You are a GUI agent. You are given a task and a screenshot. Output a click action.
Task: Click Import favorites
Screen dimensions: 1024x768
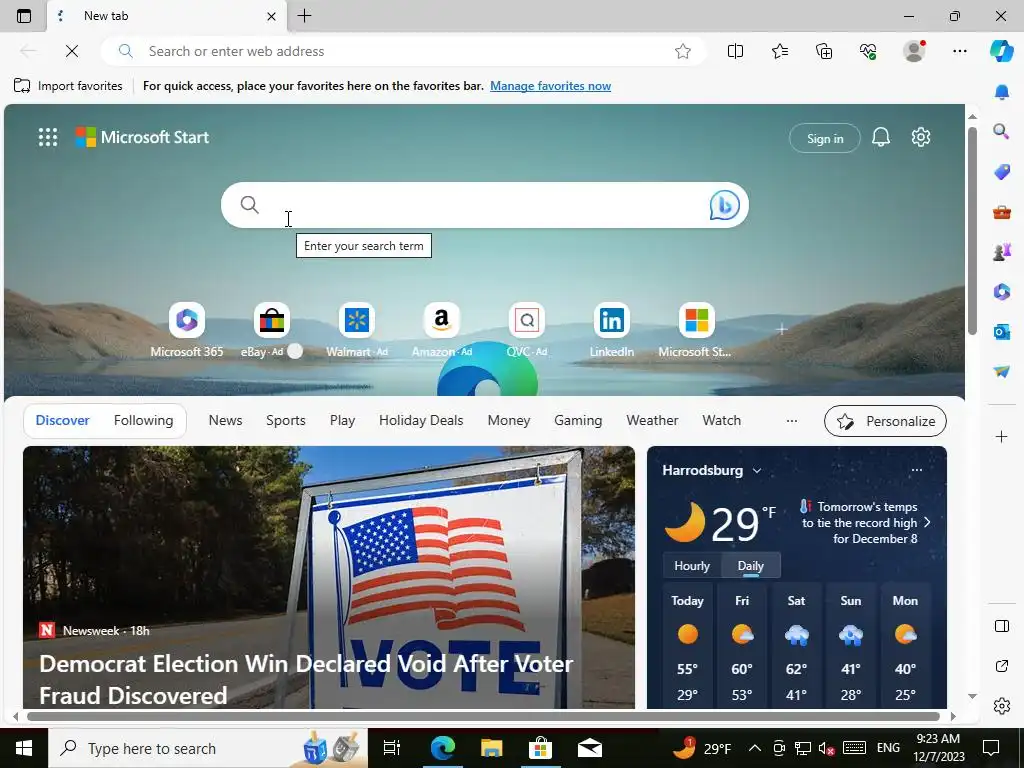click(x=68, y=86)
